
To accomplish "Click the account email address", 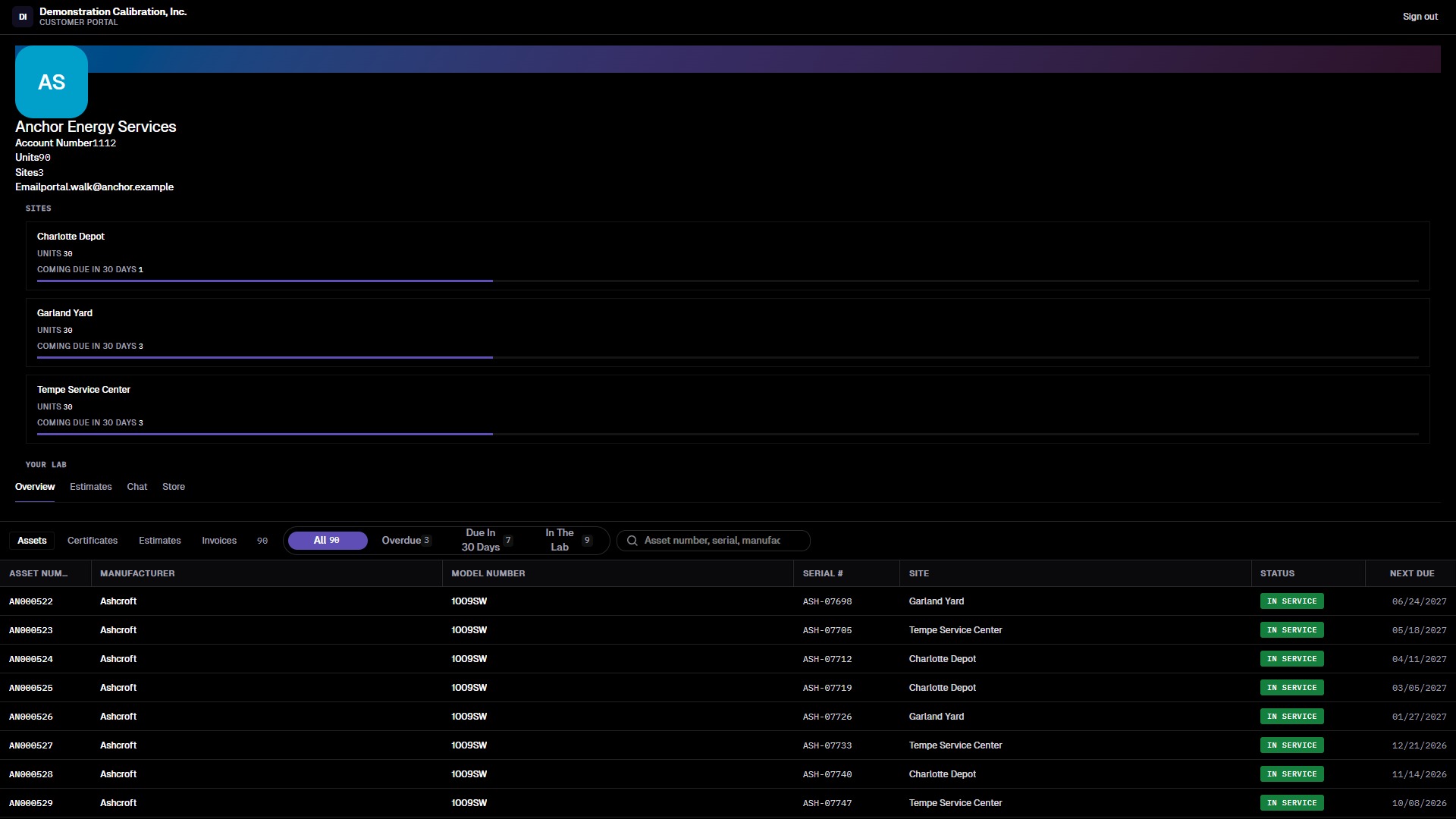I will click(107, 187).
